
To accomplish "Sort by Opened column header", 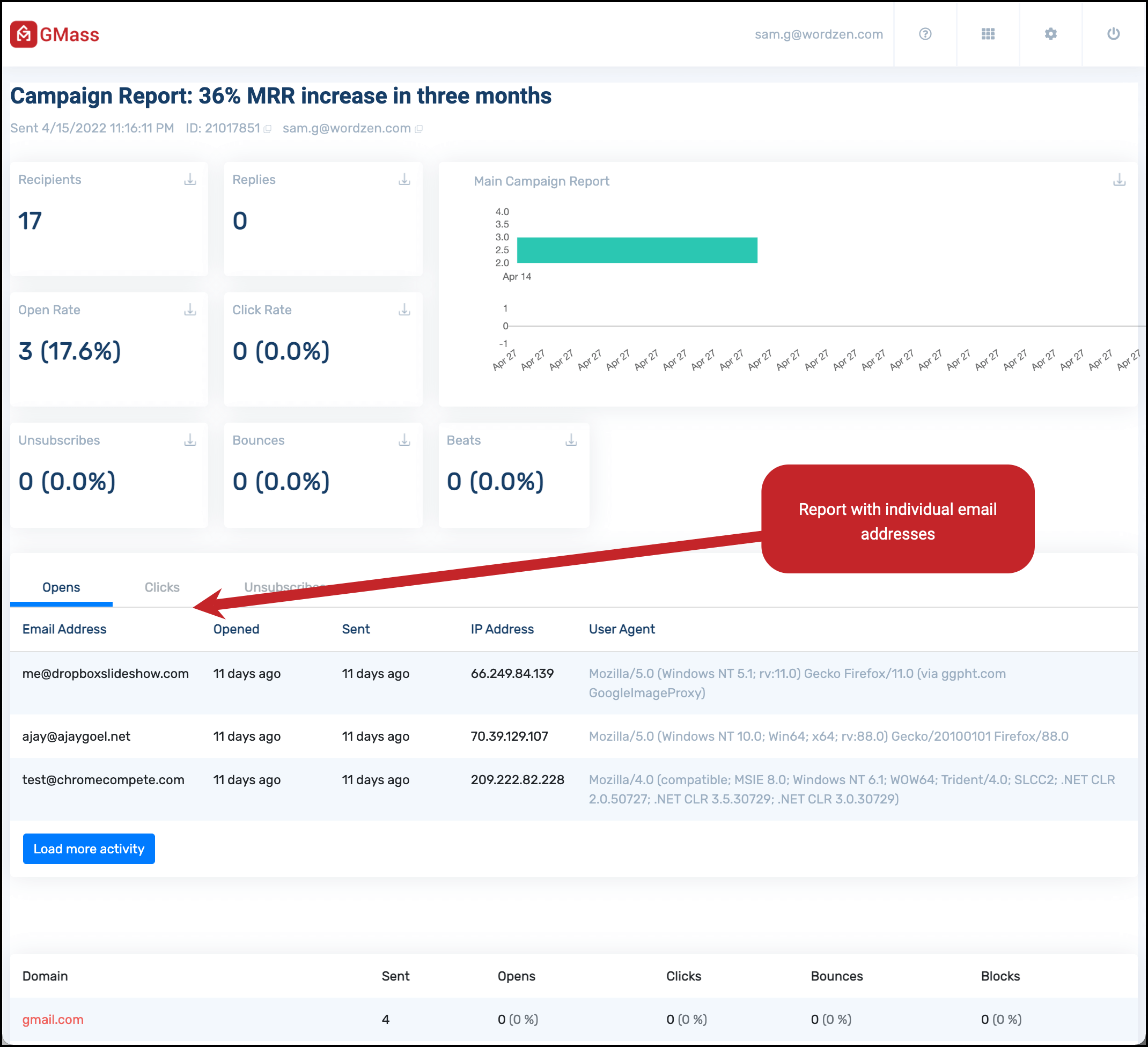I will point(237,629).
